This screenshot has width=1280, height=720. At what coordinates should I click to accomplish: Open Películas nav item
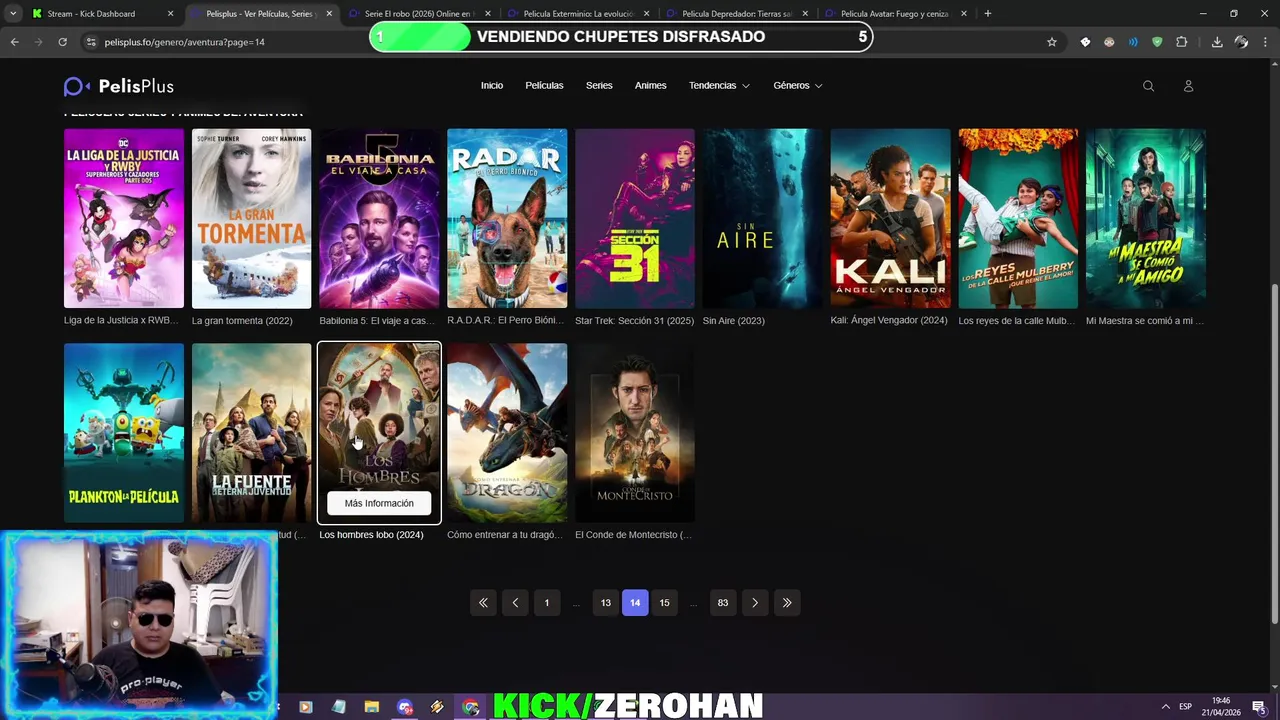coord(544,86)
